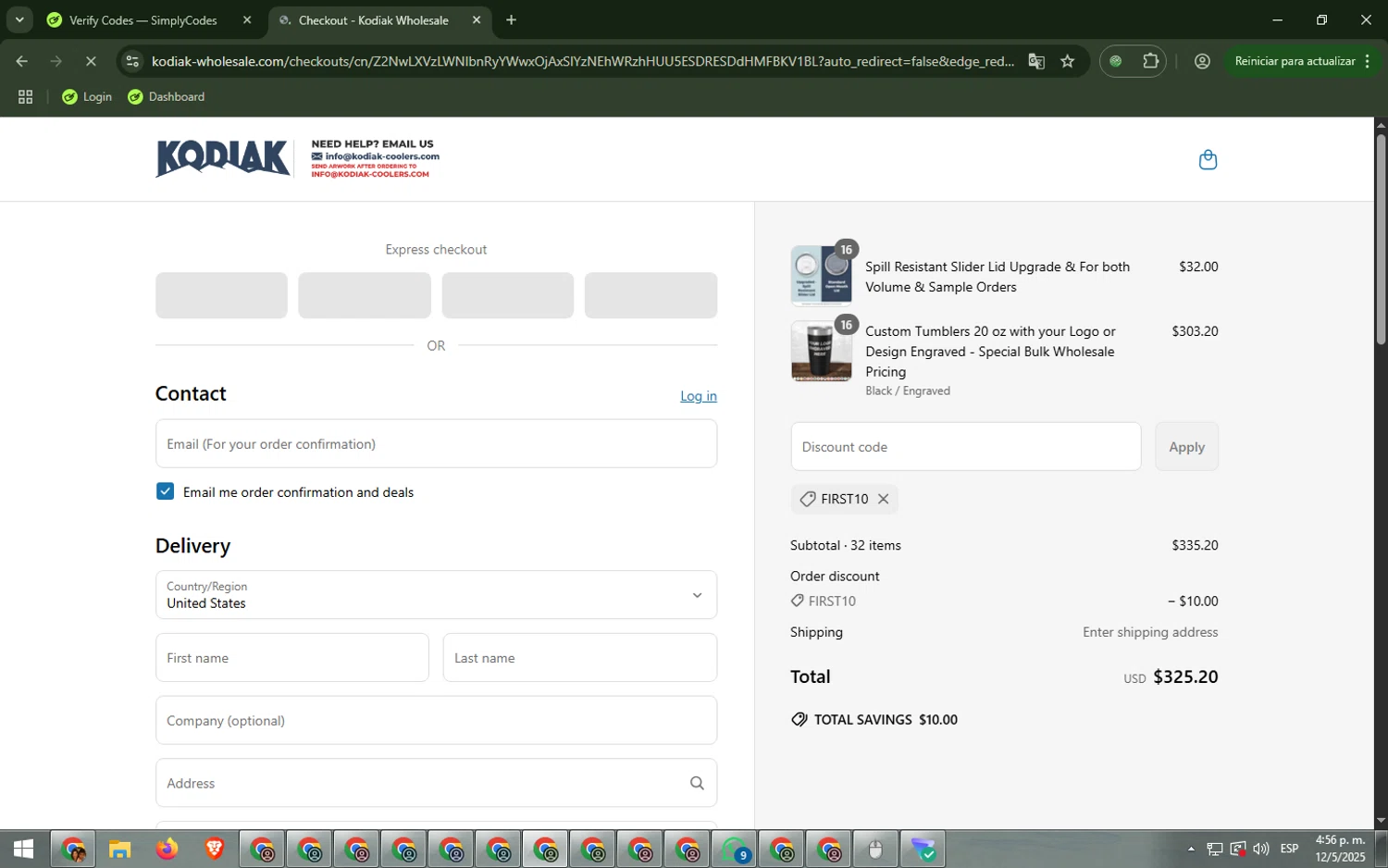1388x868 pixels.
Task: Open File Explorer from the taskbar
Action: [x=119, y=849]
